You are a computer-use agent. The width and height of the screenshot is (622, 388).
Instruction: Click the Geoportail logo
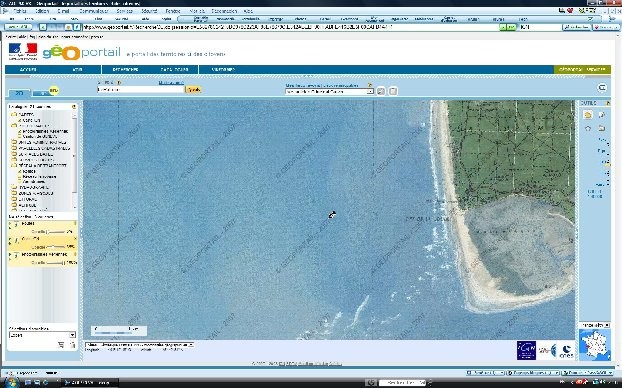pyautogui.click(x=81, y=52)
